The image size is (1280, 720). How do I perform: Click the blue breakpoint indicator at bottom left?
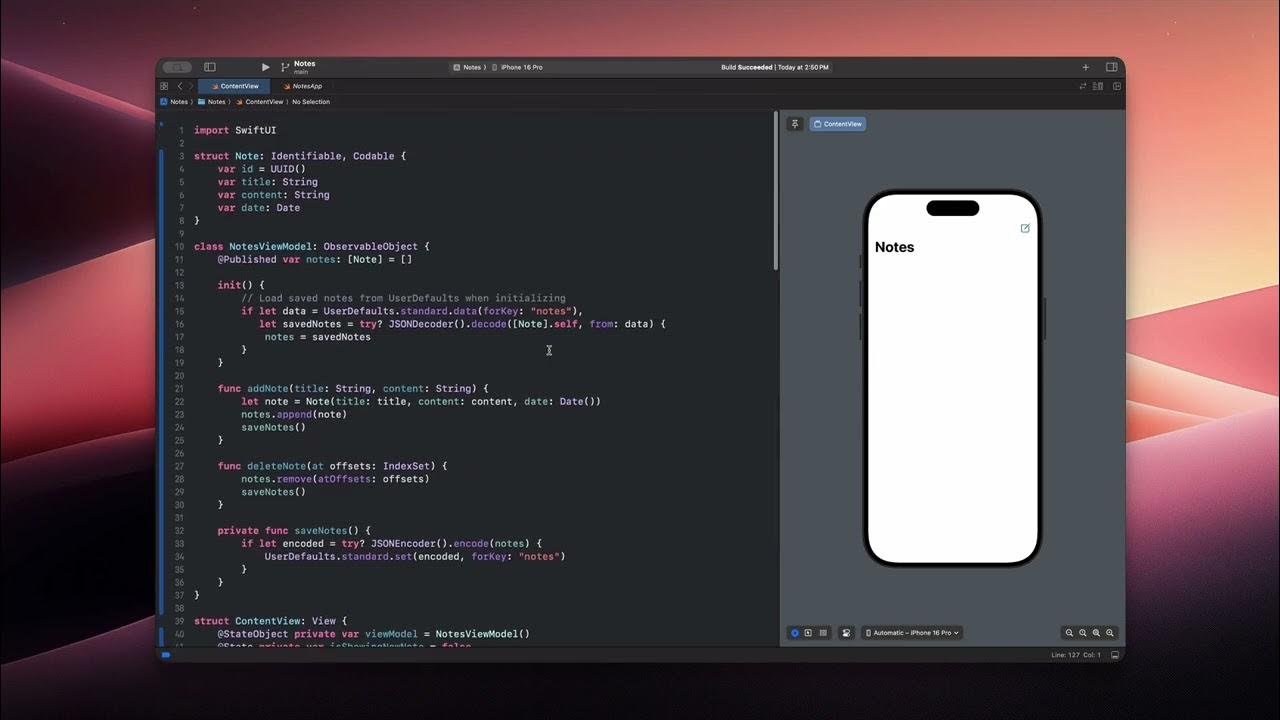166,655
